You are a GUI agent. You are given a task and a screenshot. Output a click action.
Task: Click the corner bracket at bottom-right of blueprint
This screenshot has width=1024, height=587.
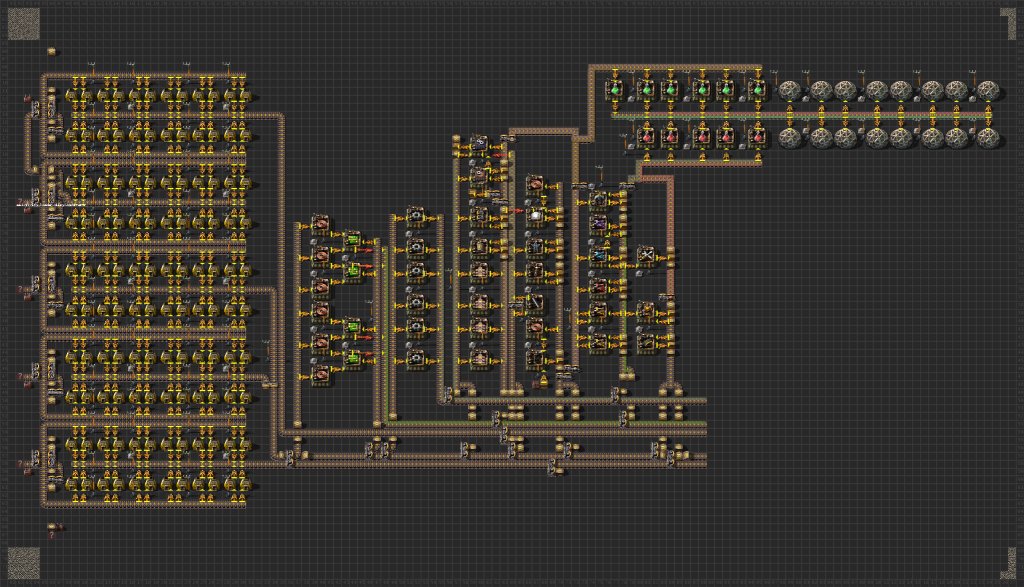(x=1008, y=563)
